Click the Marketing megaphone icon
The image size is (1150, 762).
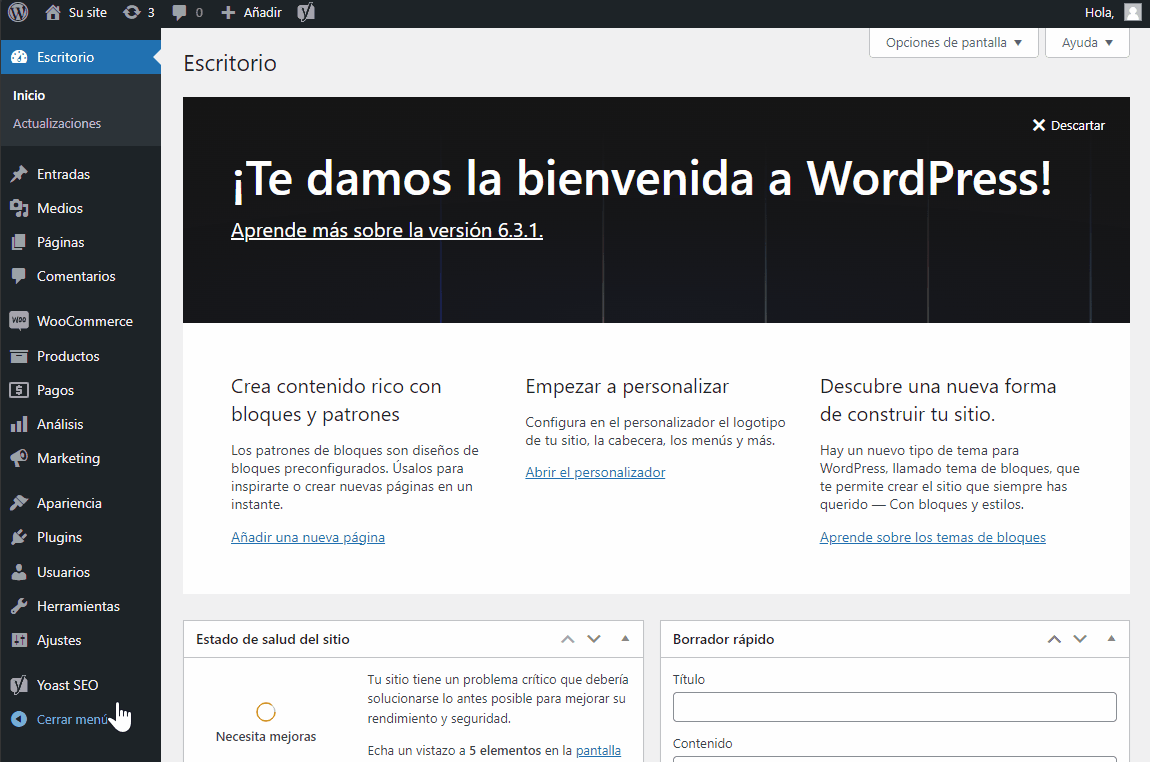19,458
